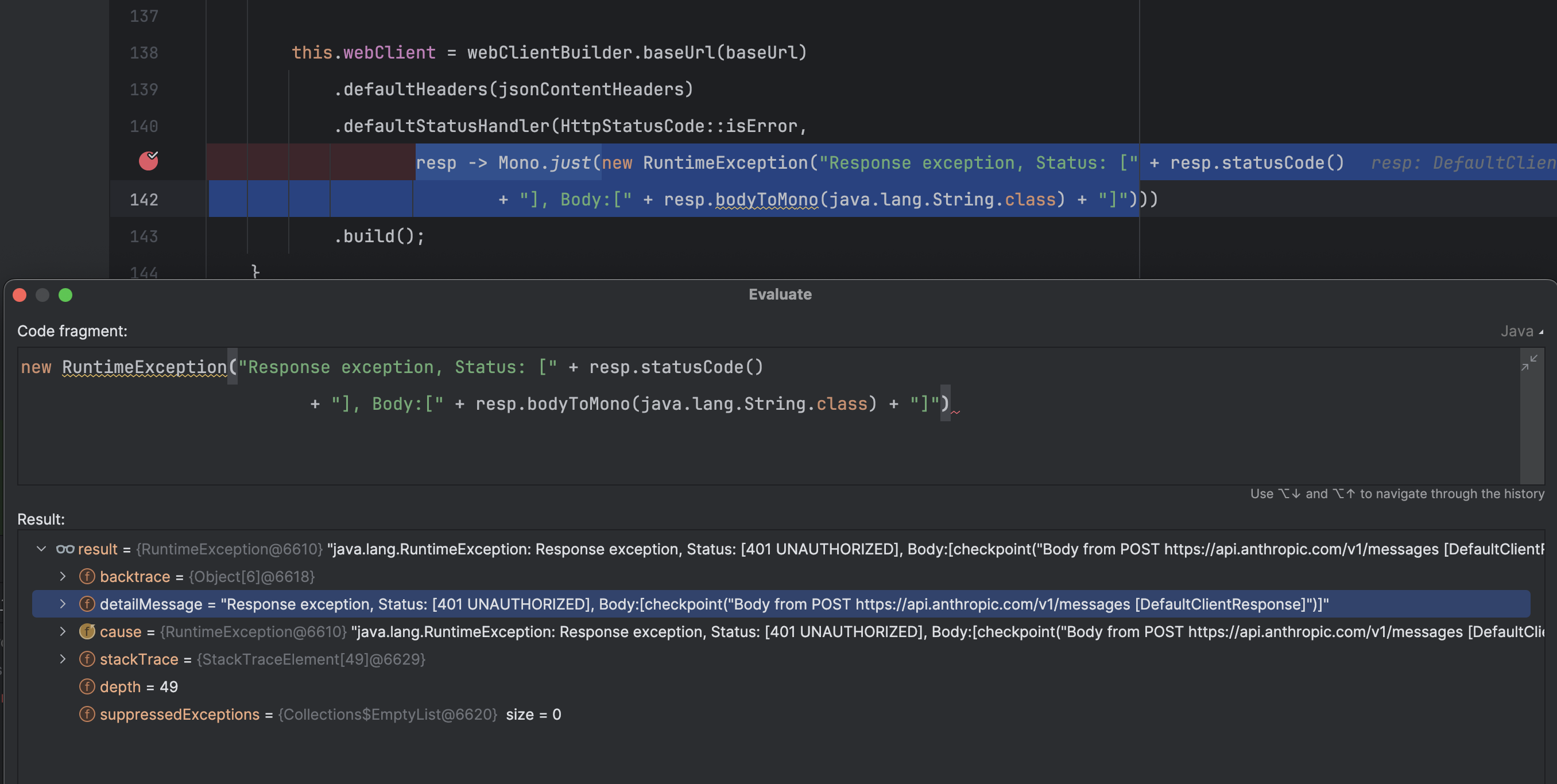This screenshot has width=1557, height=784.
Task: Select the depth = 49 row
Action: point(781,686)
